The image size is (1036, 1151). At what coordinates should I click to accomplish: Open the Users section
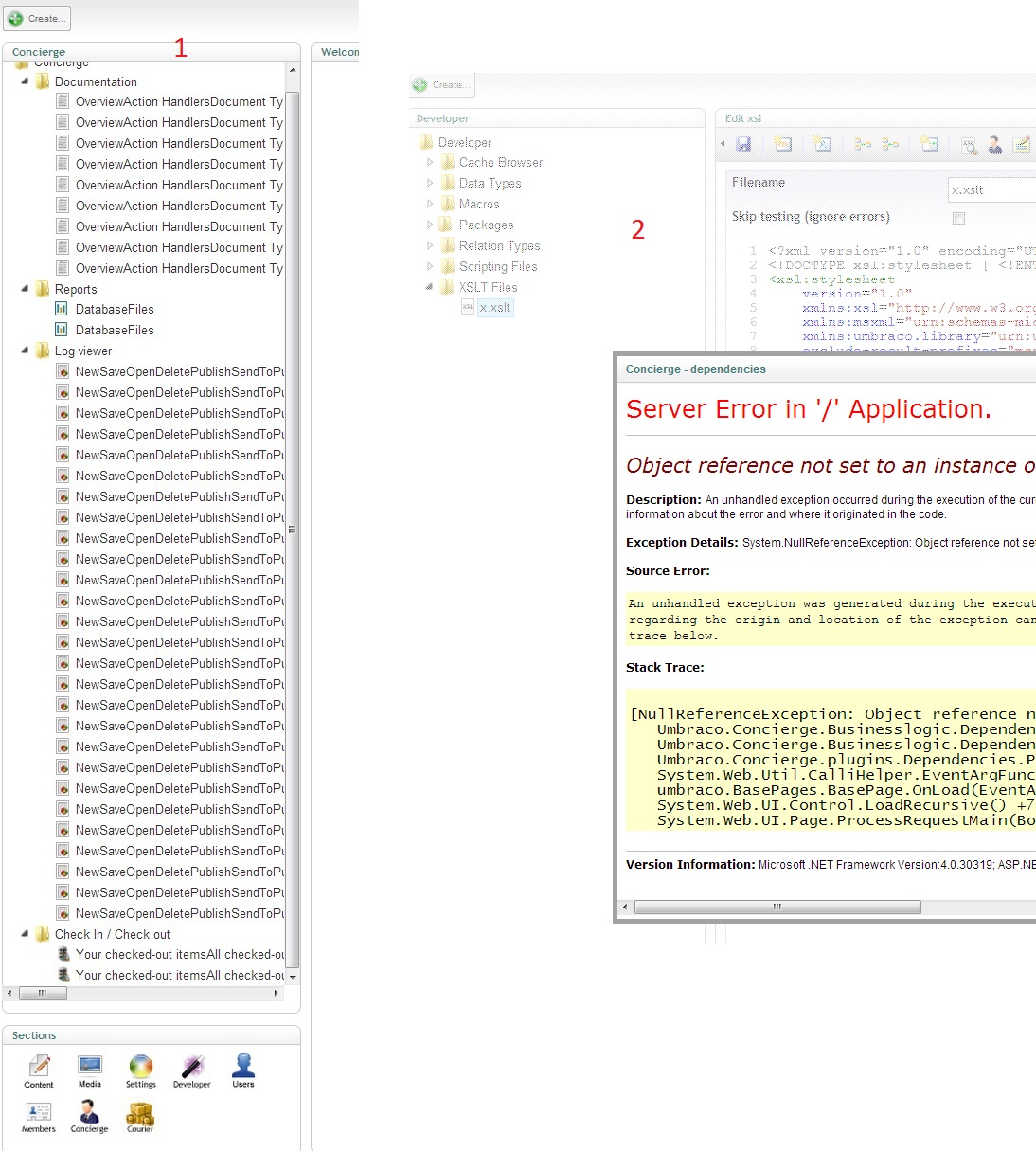pos(243,1071)
